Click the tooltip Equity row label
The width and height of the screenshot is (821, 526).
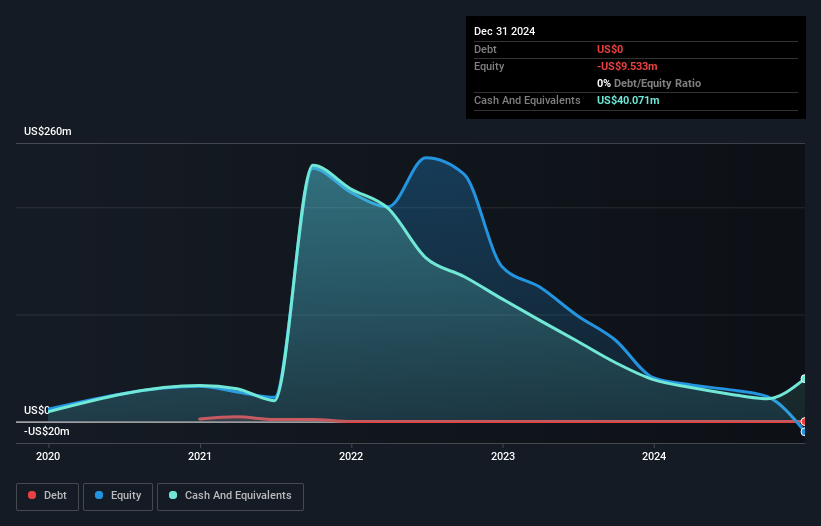point(489,66)
